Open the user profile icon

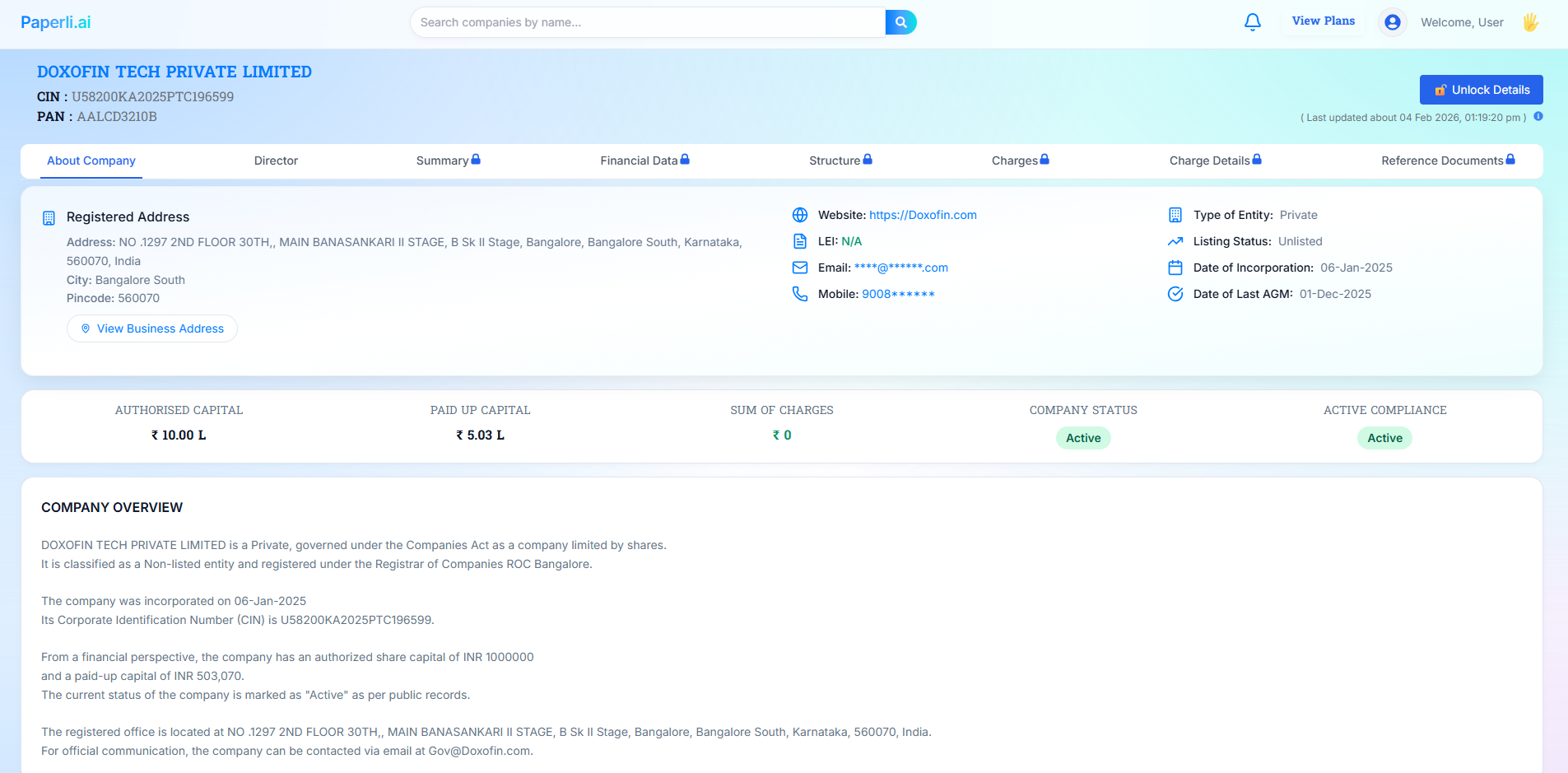1392,22
